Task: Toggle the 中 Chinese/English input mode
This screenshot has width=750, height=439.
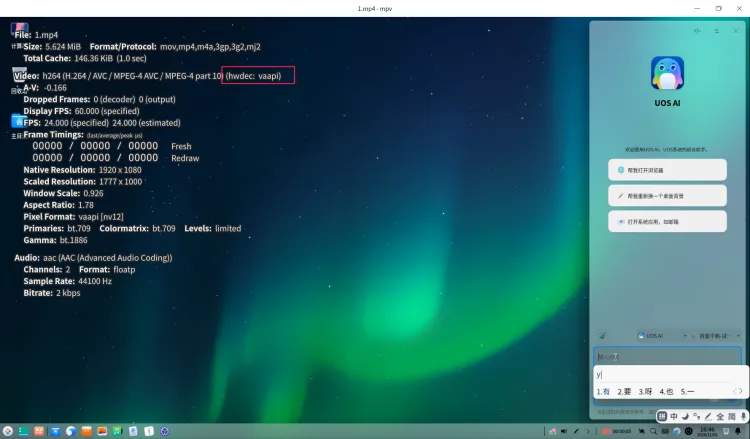Action: click(x=674, y=417)
